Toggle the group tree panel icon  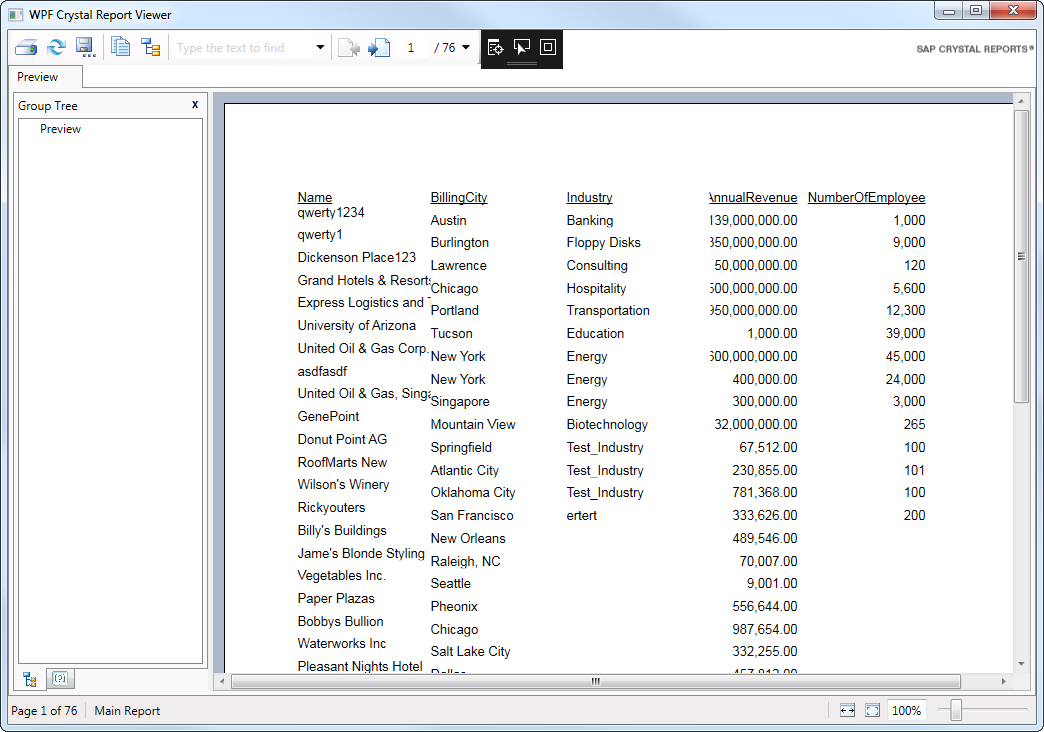(150, 46)
